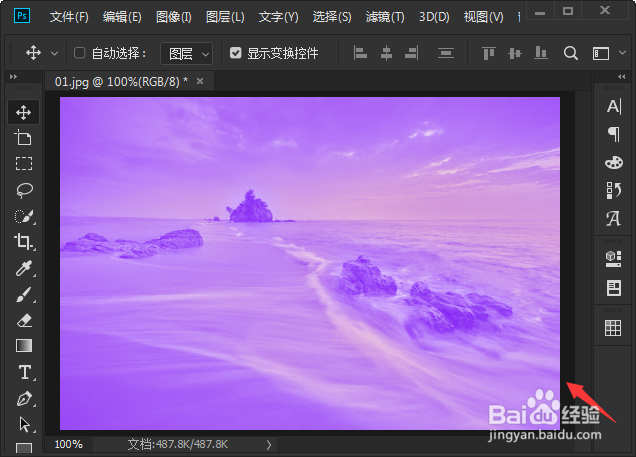Click the Photoshop Ps logo icon
Viewport: 636px width, 457px height.
point(22,16)
